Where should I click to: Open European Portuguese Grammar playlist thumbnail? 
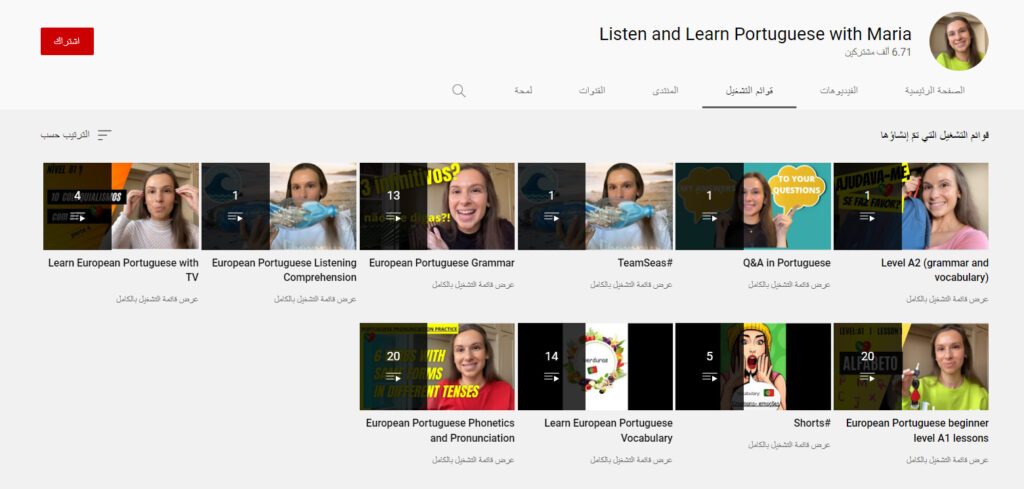(437, 206)
